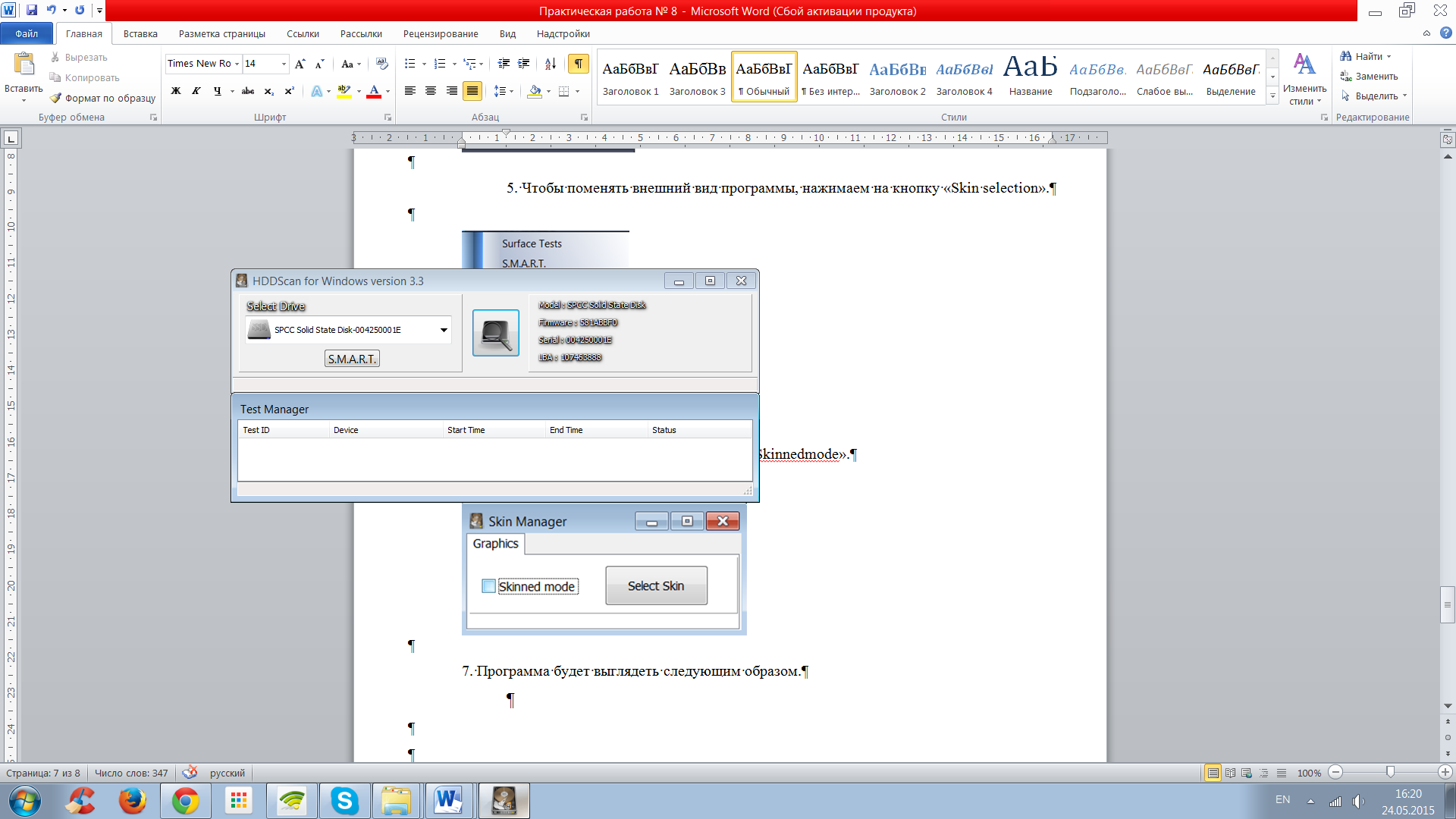Viewport: 1456px width, 819px height.
Task: Switch to the Ссылки tab
Action: point(303,33)
